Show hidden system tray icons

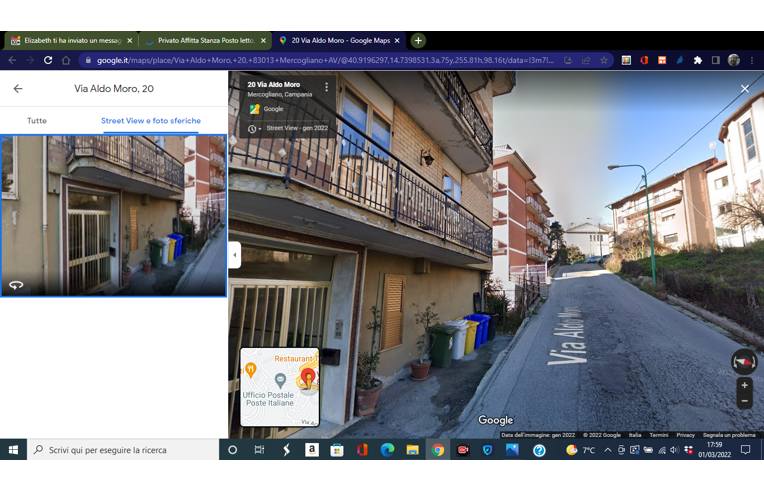pyautogui.click(x=608, y=450)
